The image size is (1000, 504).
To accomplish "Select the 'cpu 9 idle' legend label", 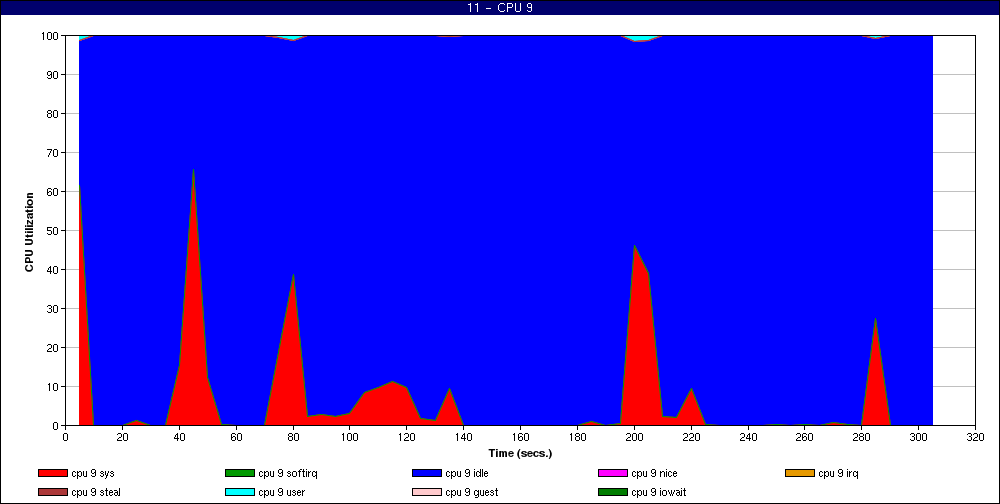I will pos(467,473).
